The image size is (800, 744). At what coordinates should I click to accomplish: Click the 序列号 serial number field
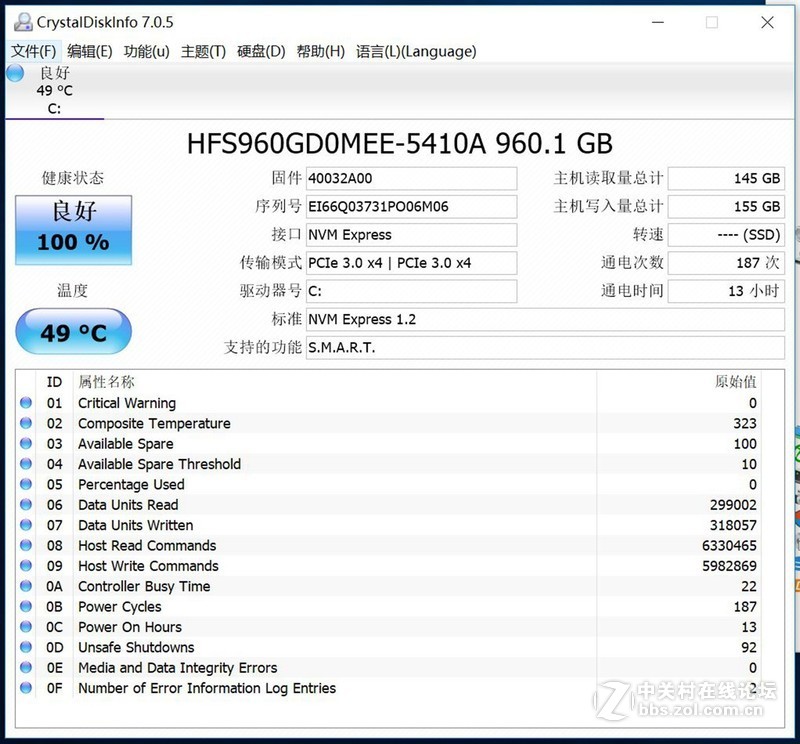coord(410,206)
